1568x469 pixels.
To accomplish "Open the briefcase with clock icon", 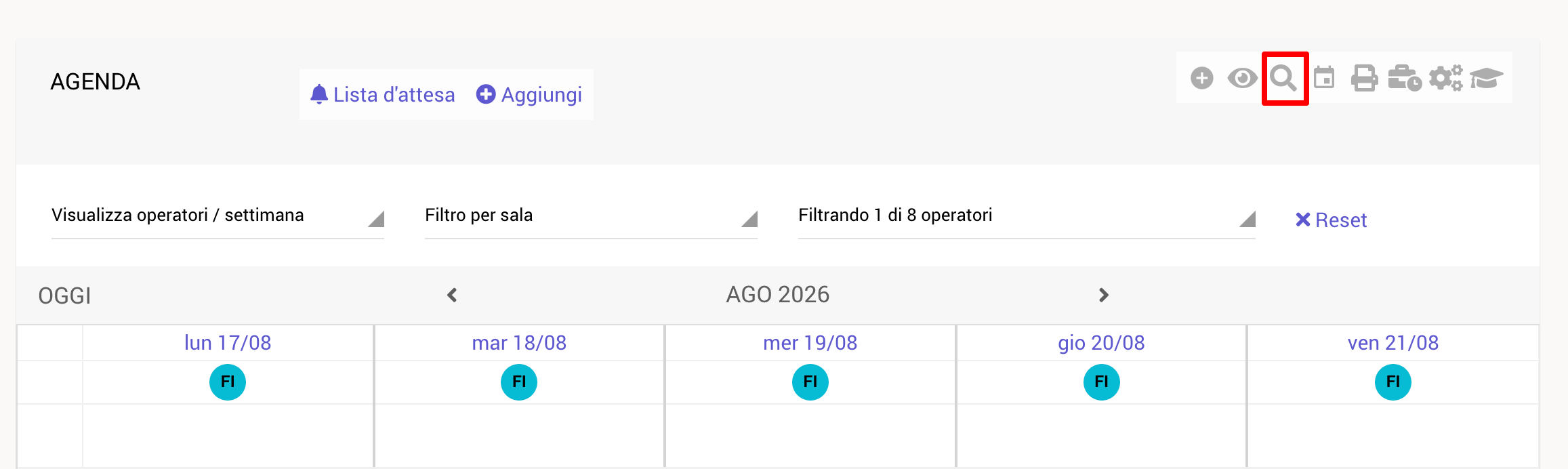I will pyautogui.click(x=1405, y=79).
